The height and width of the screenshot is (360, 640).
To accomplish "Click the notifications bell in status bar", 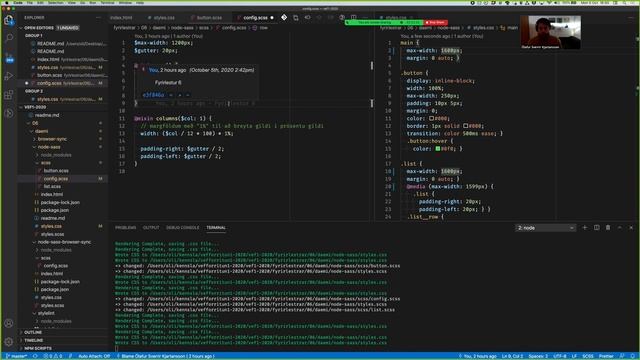I will click(633, 356).
